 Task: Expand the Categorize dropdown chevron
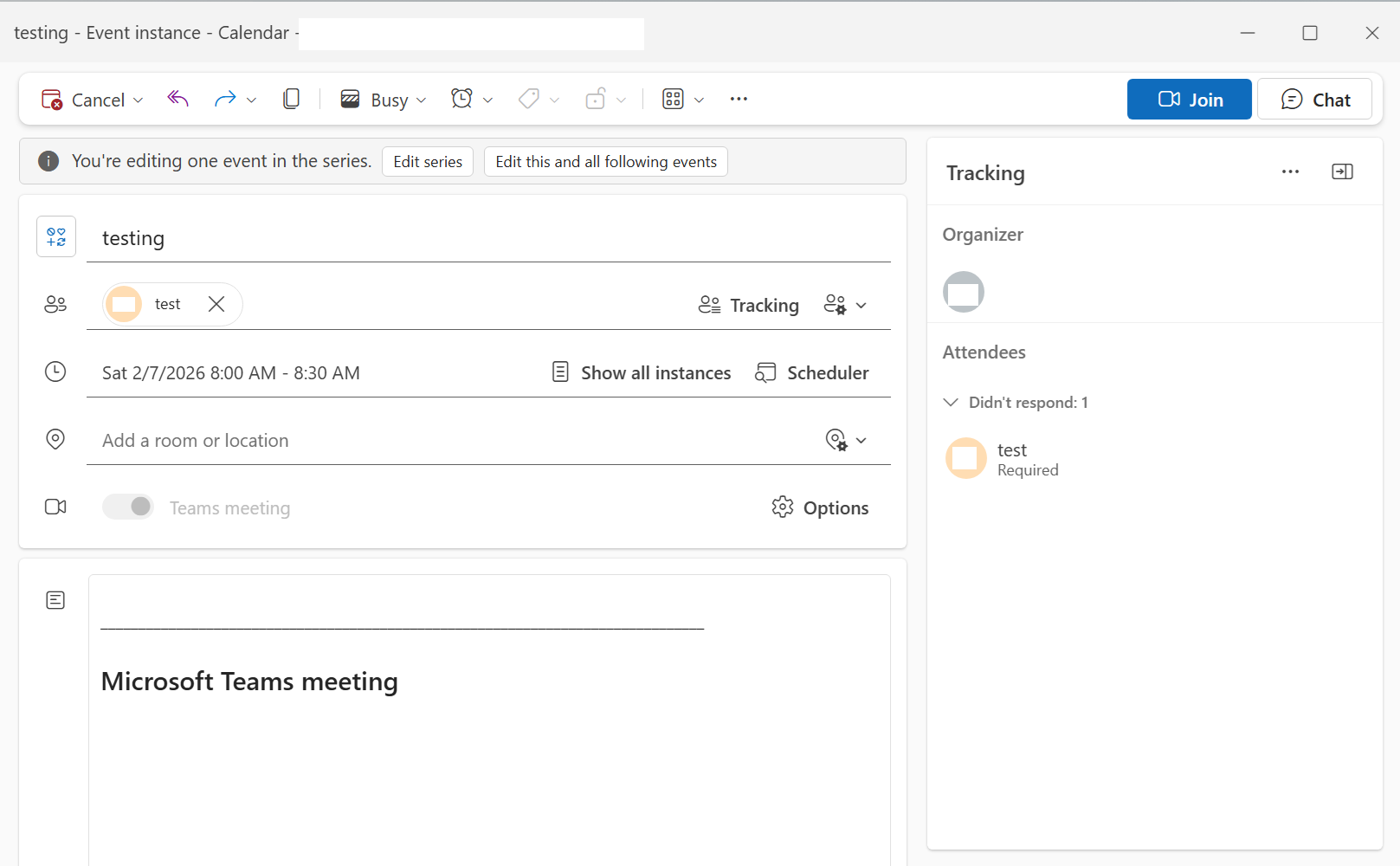tap(555, 100)
